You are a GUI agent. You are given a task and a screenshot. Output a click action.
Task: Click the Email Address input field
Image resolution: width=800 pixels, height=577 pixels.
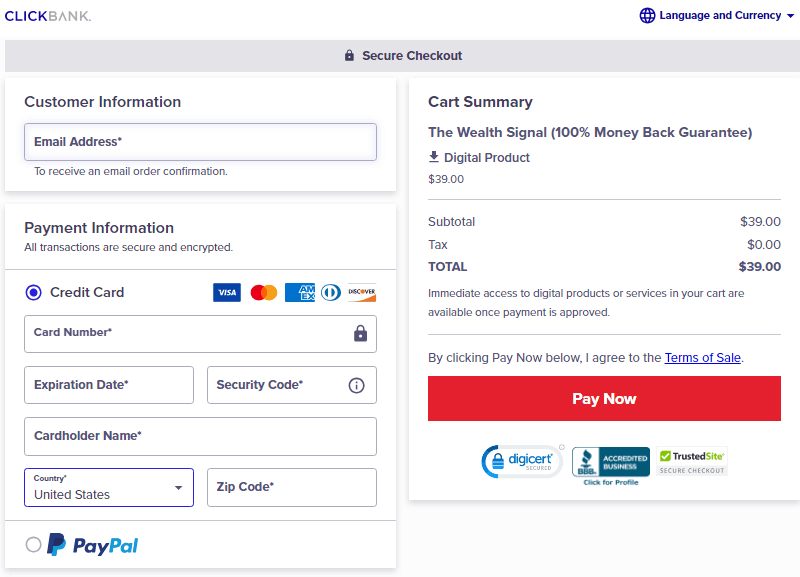(x=200, y=141)
